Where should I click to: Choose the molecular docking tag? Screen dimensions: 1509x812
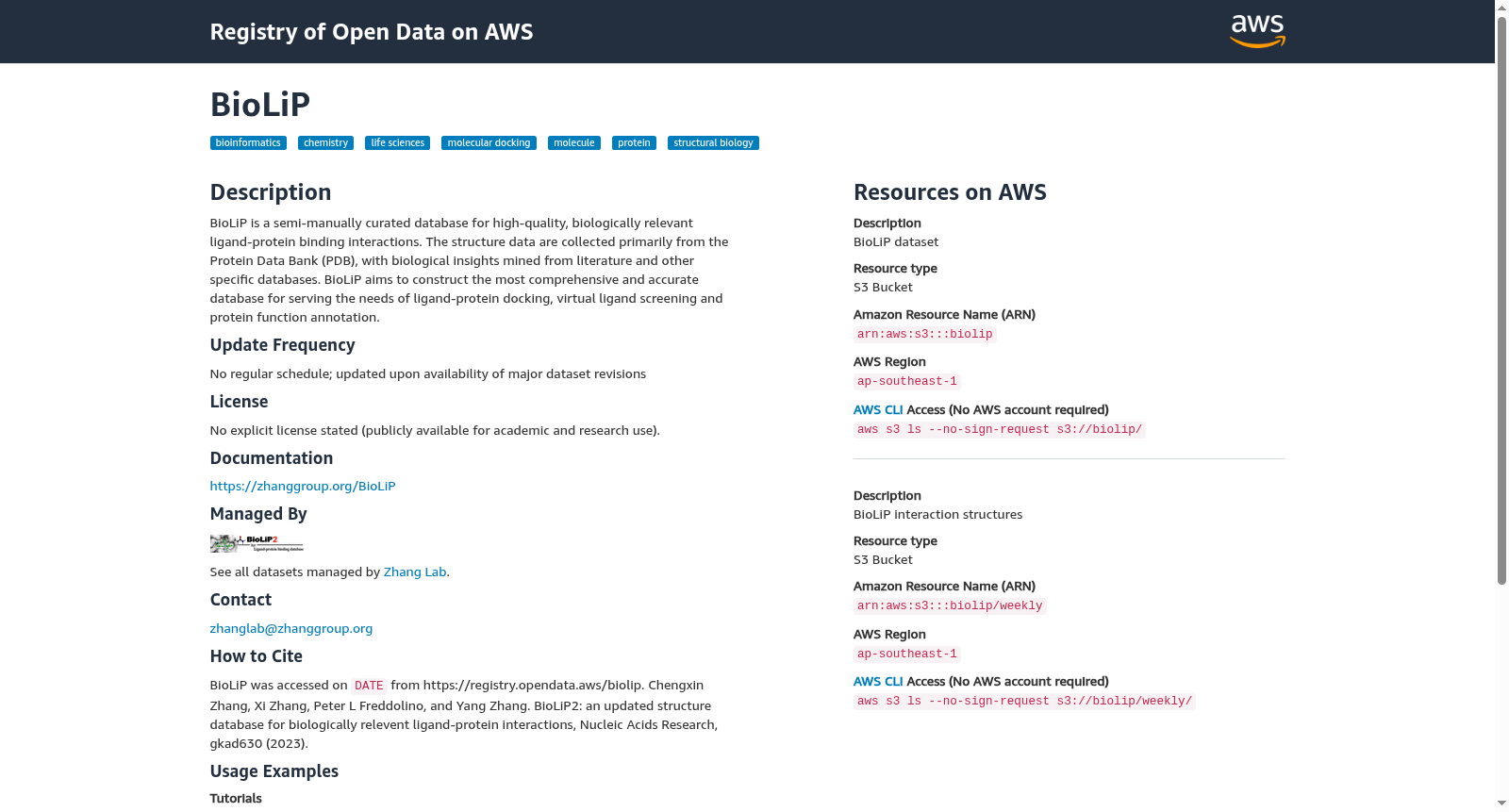click(x=489, y=143)
